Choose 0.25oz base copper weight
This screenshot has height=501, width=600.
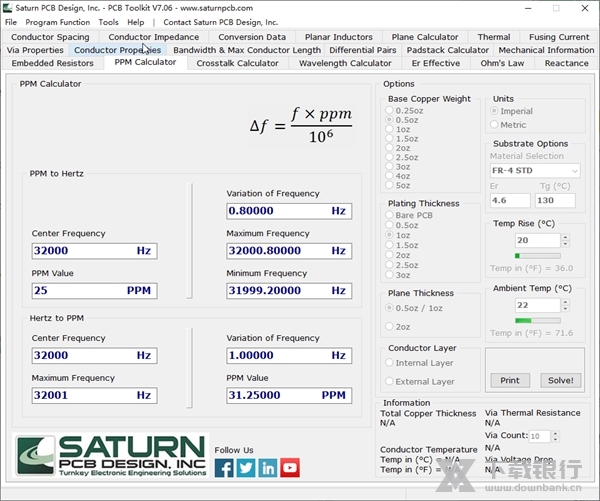[x=389, y=111]
